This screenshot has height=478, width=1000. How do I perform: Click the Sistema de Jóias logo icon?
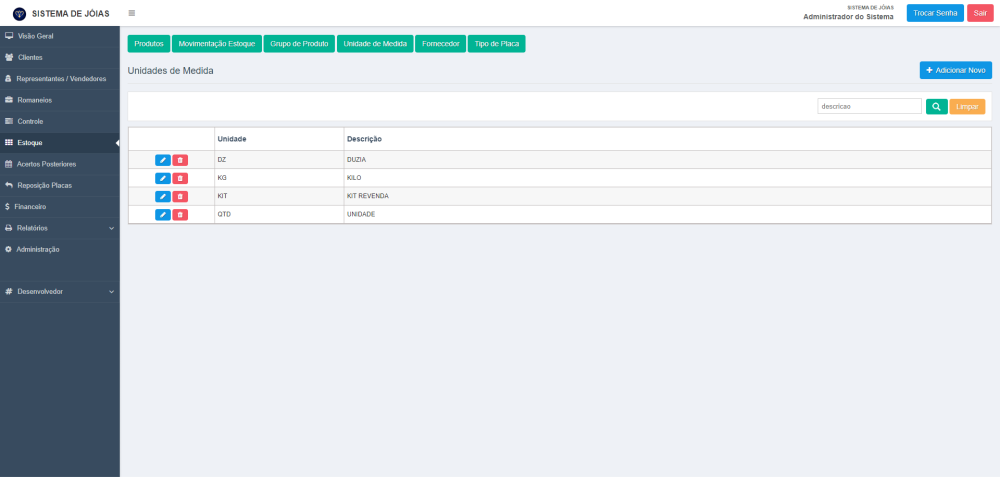pyautogui.click(x=19, y=13)
